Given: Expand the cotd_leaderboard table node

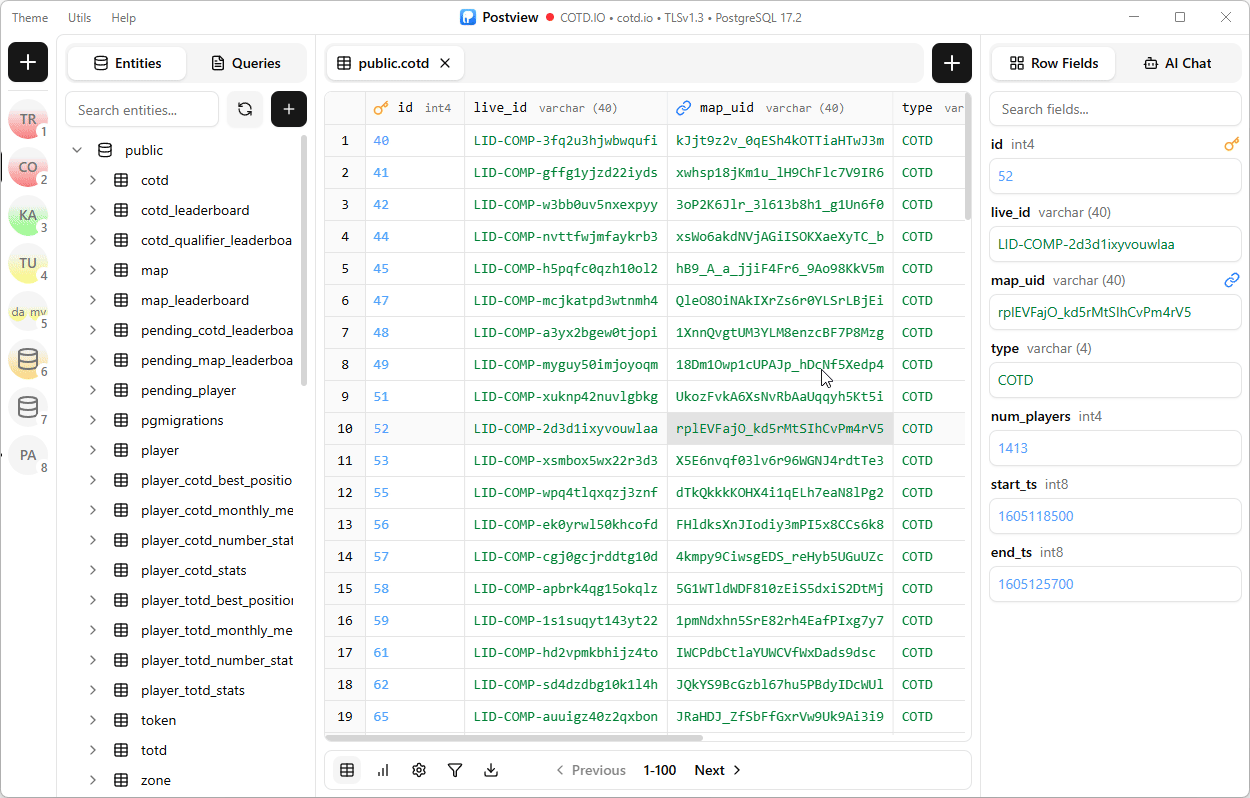Looking at the screenshot, I should [93, 210].
